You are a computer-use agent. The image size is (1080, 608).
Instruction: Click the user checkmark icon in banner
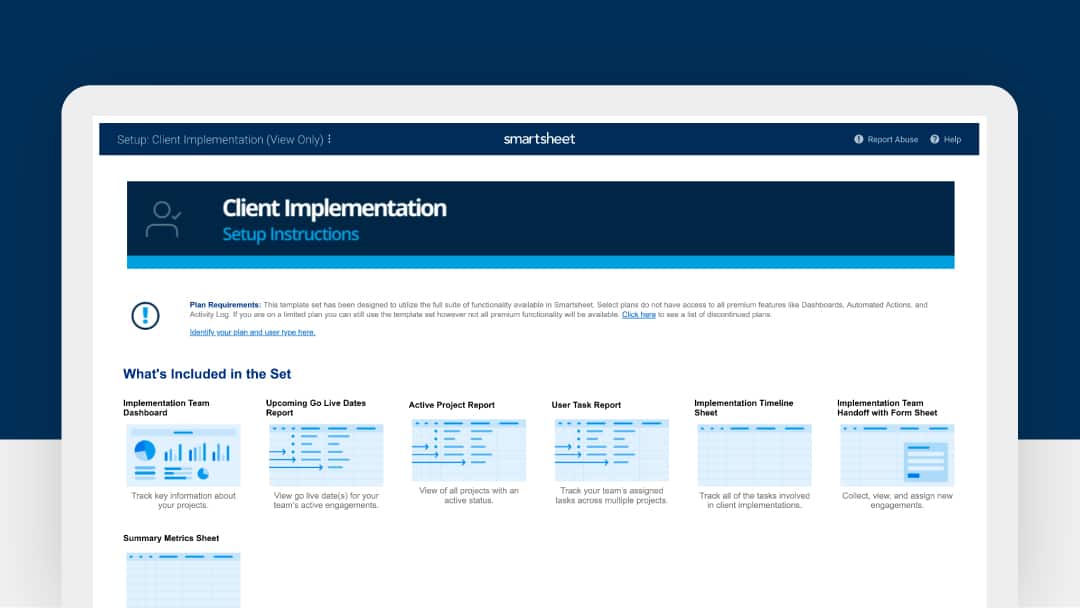coord(163,220)
